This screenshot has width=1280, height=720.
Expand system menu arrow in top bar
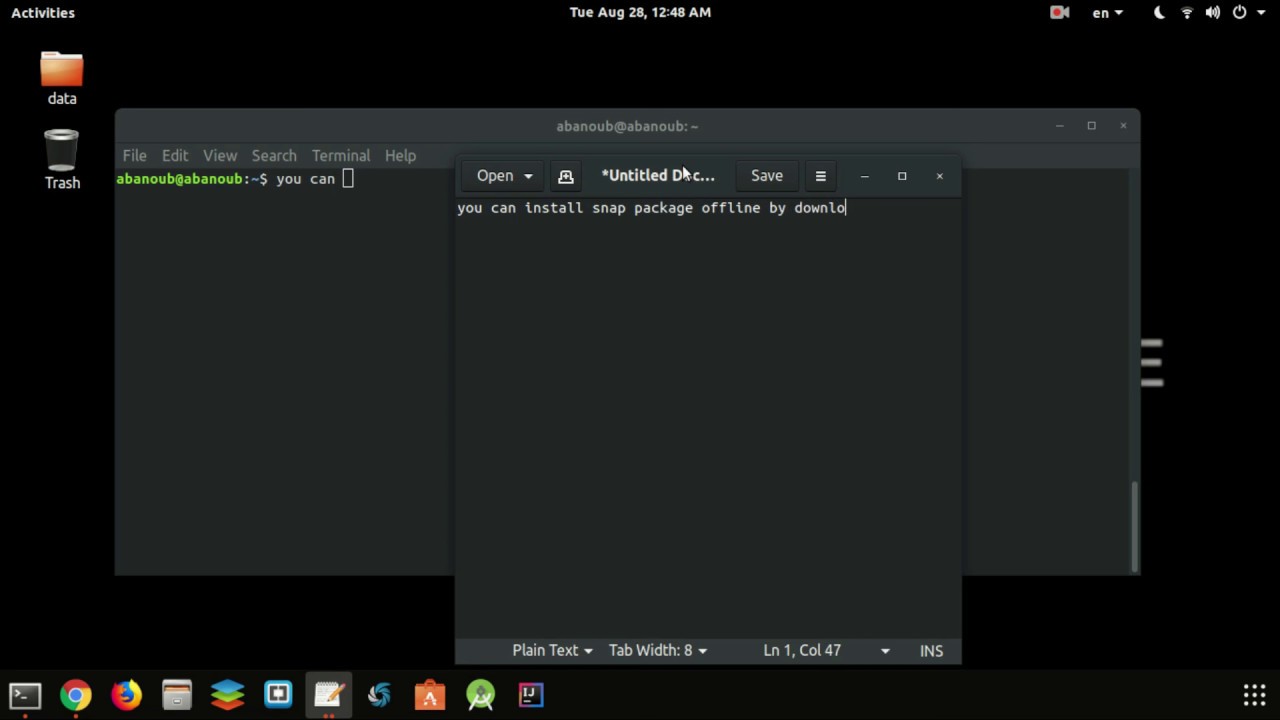pos(1261,13)
